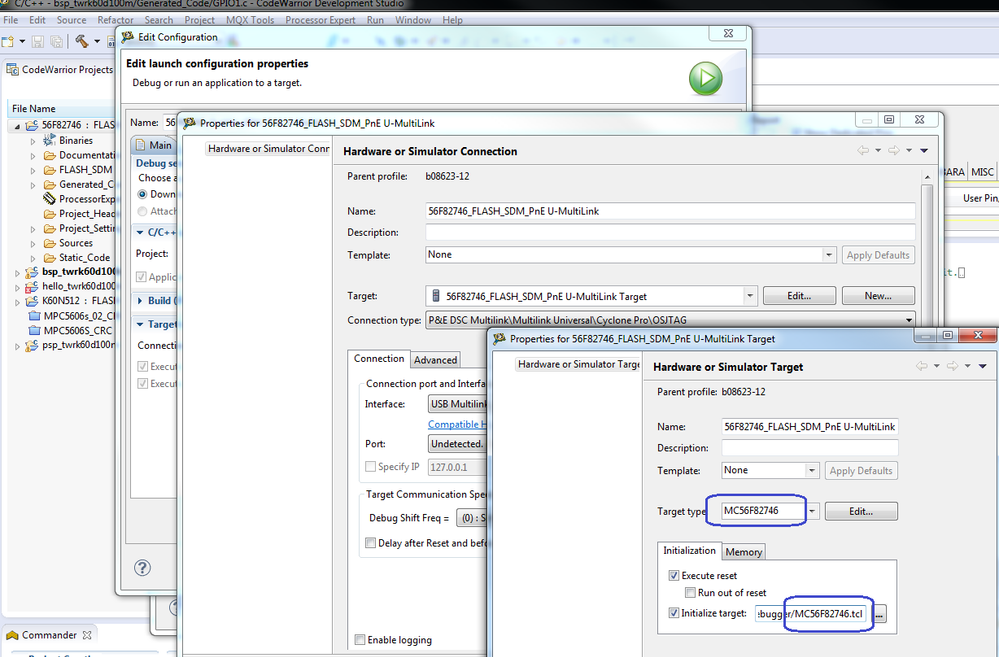Click the forward navigation arrow in Connection properties
The height and width of the screenshot is (657, 999).
coord(894,150)
